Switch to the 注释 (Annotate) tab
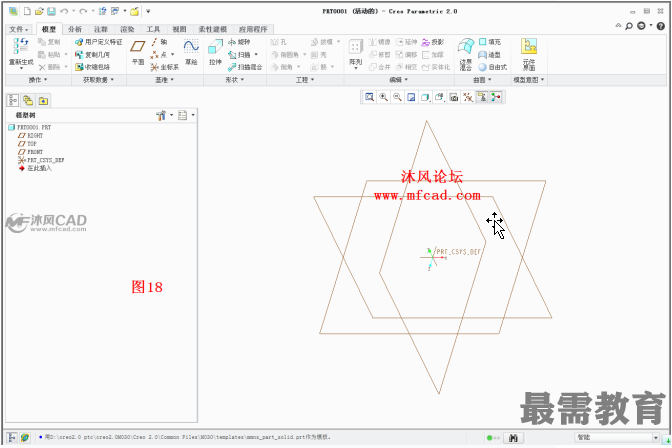The image size is (672, 448). 101,29
